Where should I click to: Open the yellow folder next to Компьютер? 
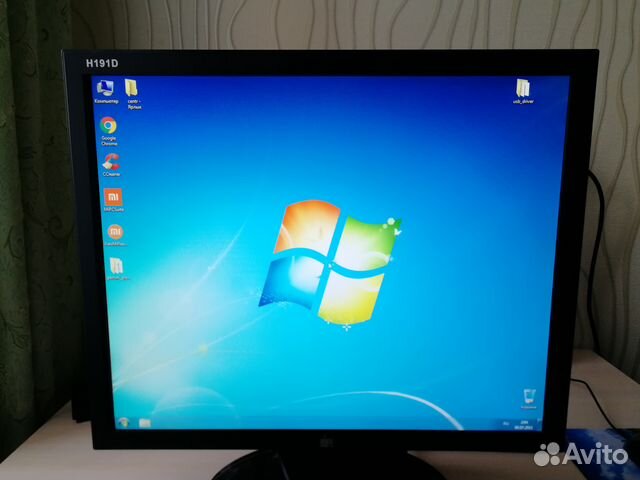[132, 94]
